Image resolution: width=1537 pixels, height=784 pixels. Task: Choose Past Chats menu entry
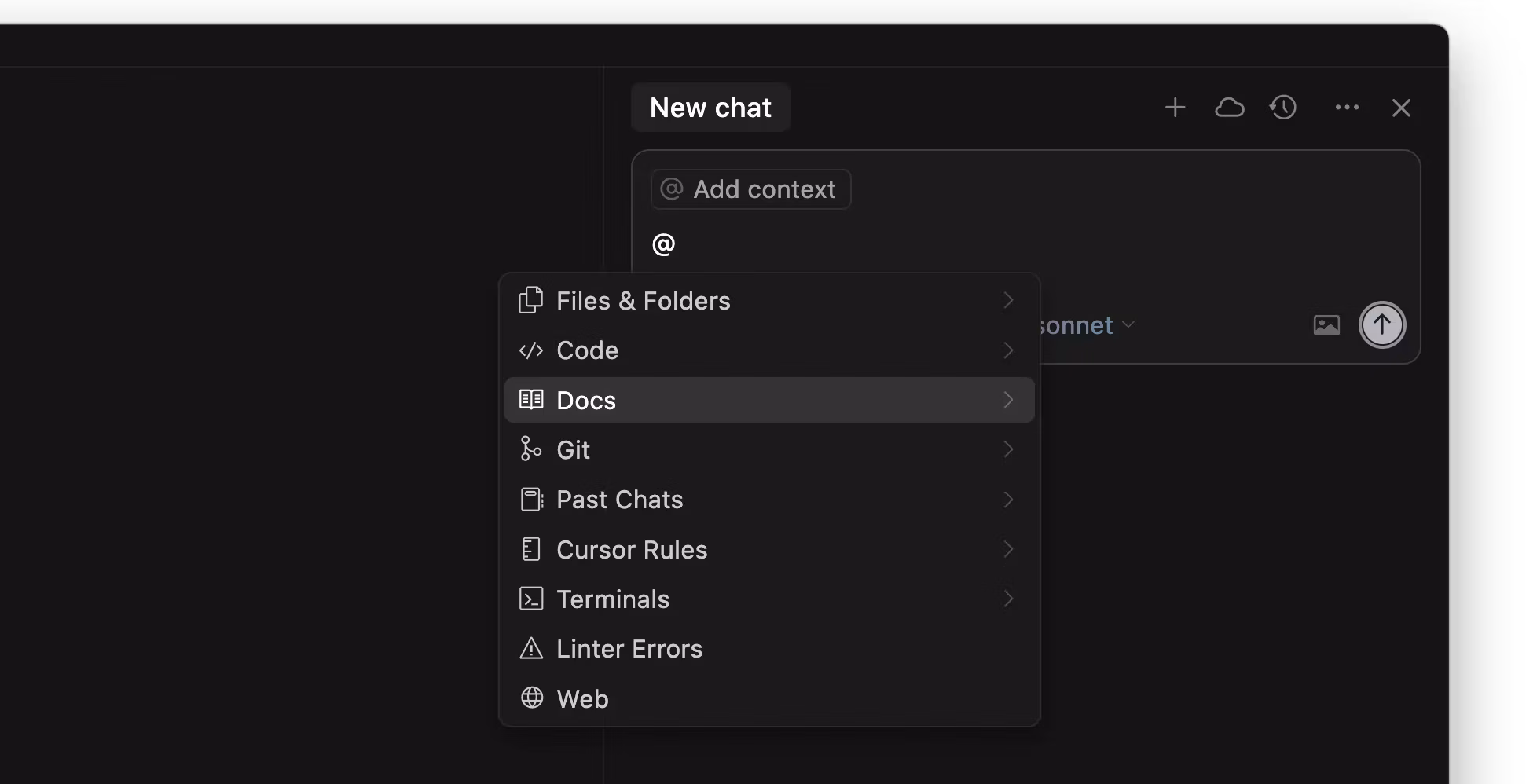click(x=619, y=500)
